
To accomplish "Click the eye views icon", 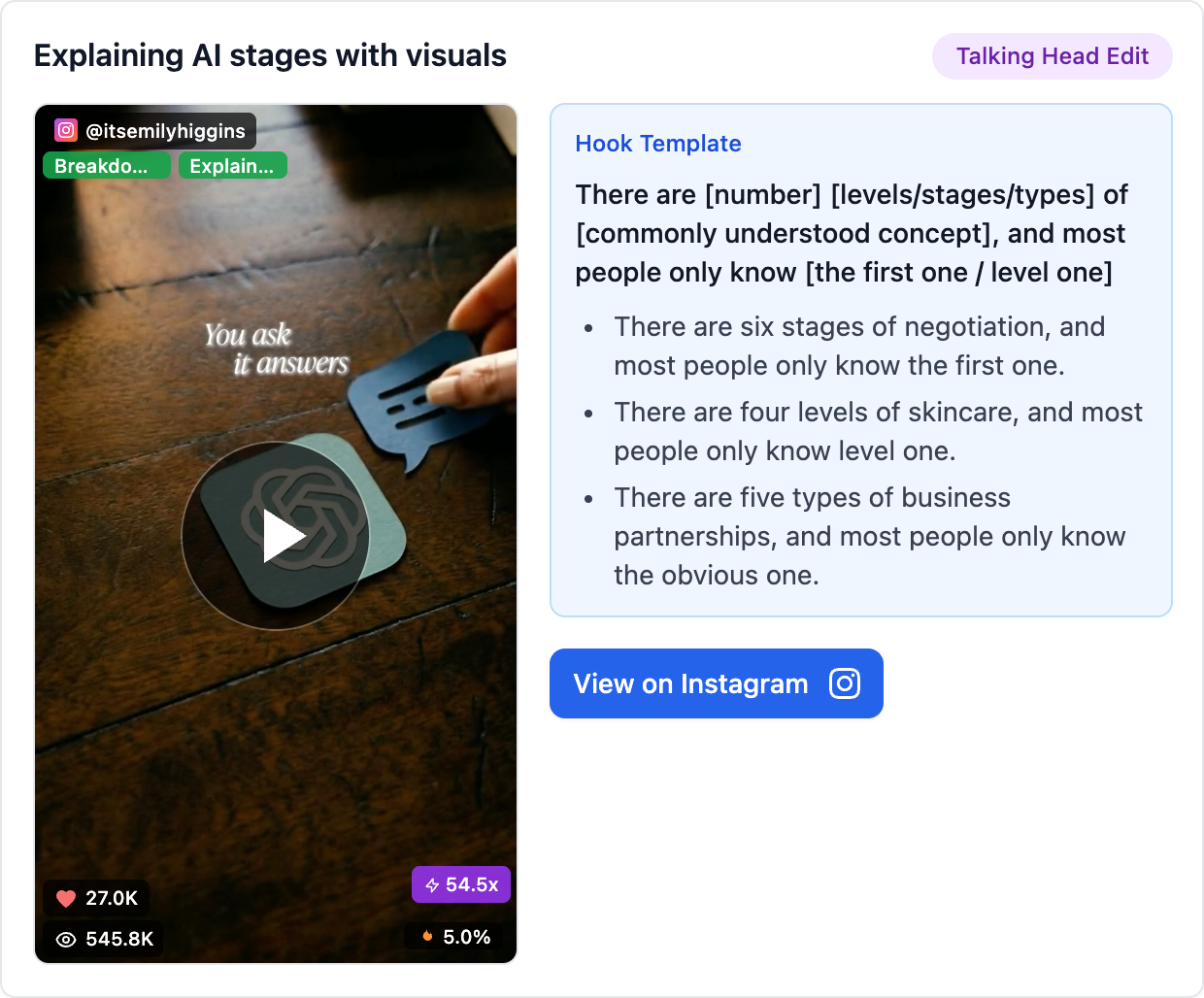I will (66, 939).
